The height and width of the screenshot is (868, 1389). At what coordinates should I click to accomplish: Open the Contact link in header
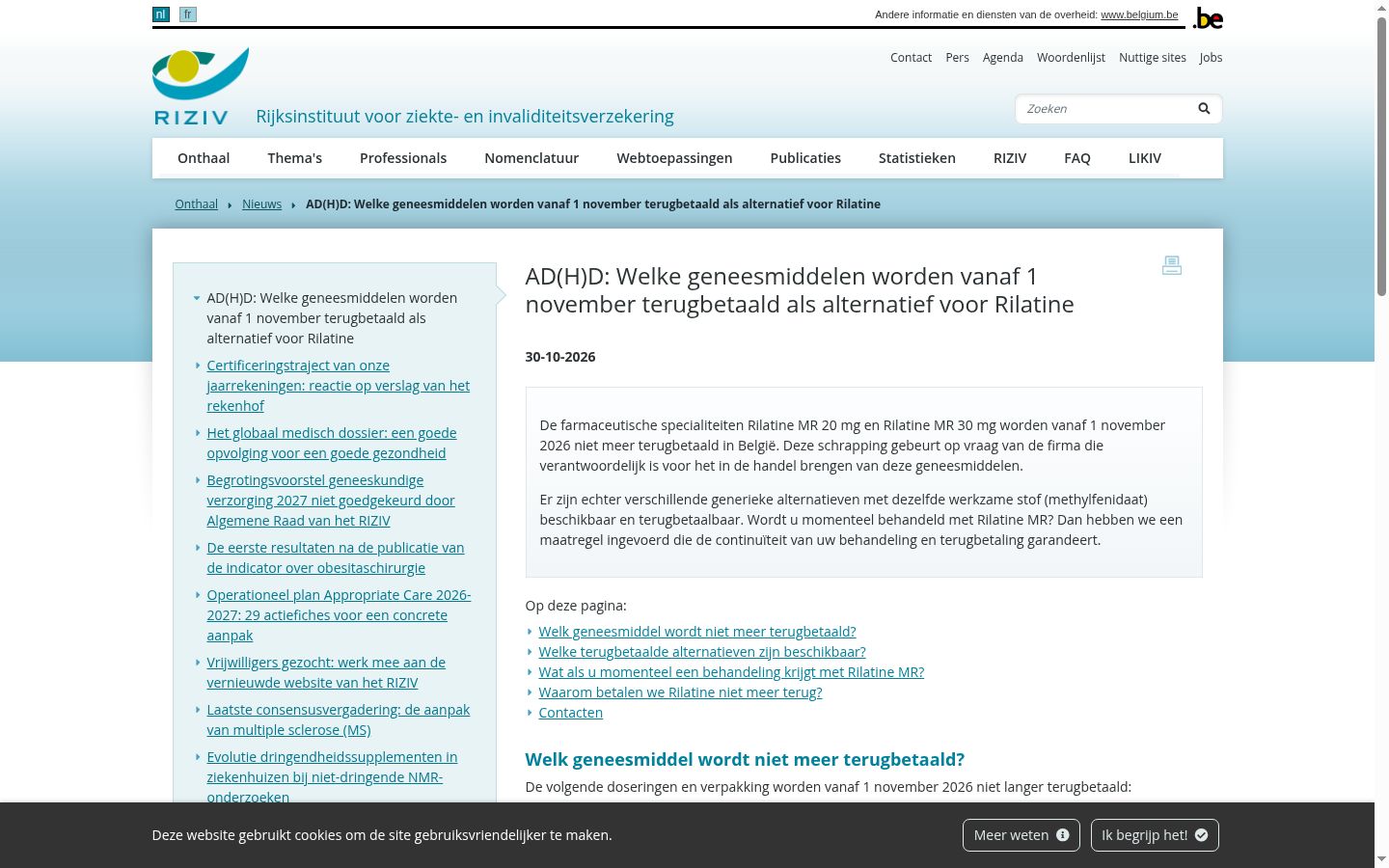[x=911, y=58]
